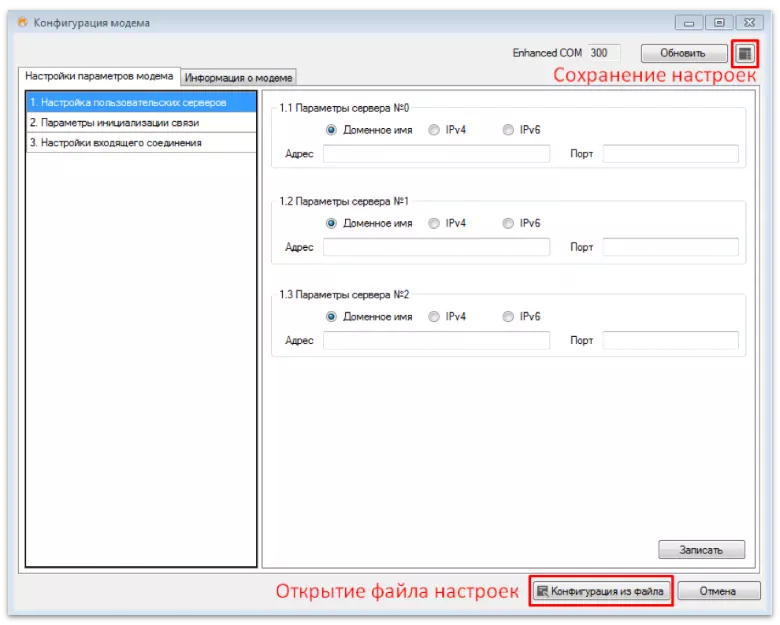Click the Записать button
Screen dimensions: 780x625
[701, 549]
